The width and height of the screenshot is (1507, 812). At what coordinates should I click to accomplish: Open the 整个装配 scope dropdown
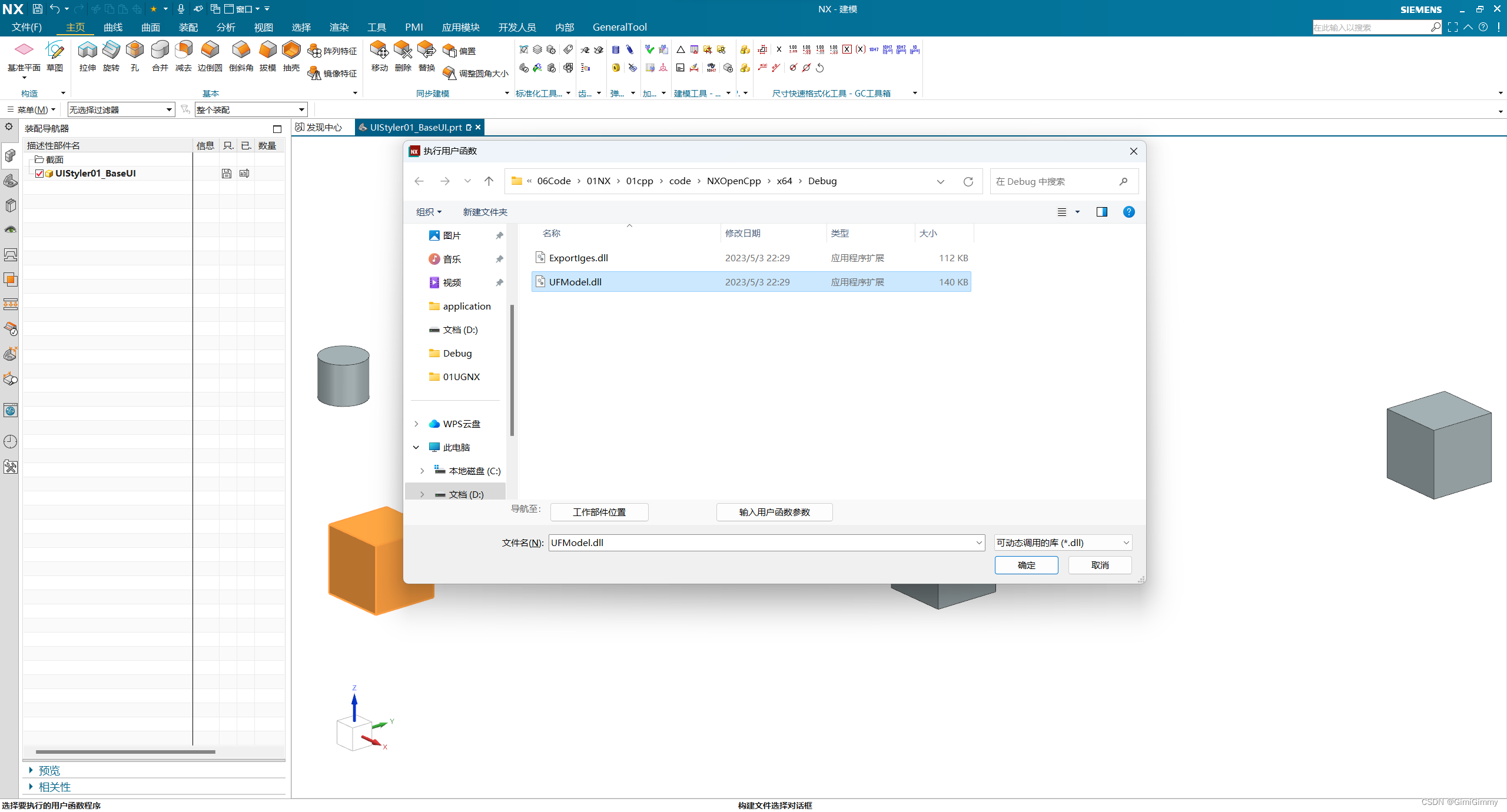pyautogui.click(x=251, y=109)
